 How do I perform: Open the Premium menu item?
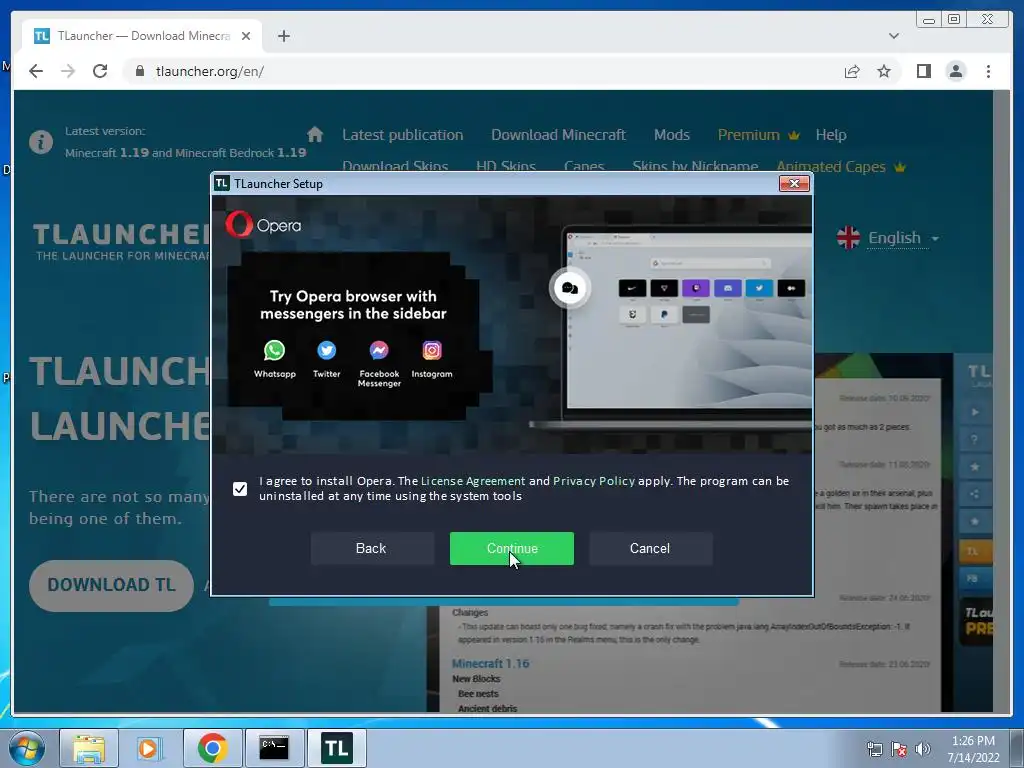coord(758,135)
